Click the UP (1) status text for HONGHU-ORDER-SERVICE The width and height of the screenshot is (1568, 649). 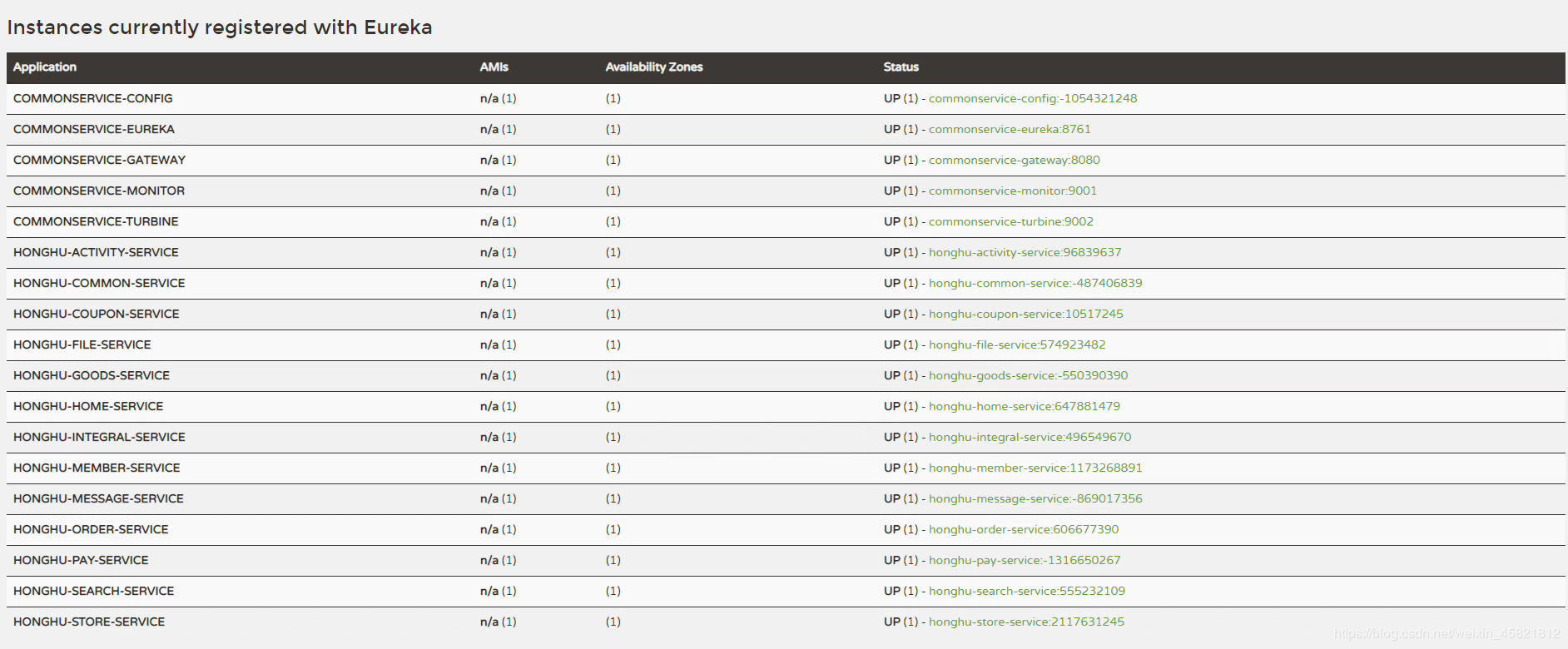coord(901,529)
